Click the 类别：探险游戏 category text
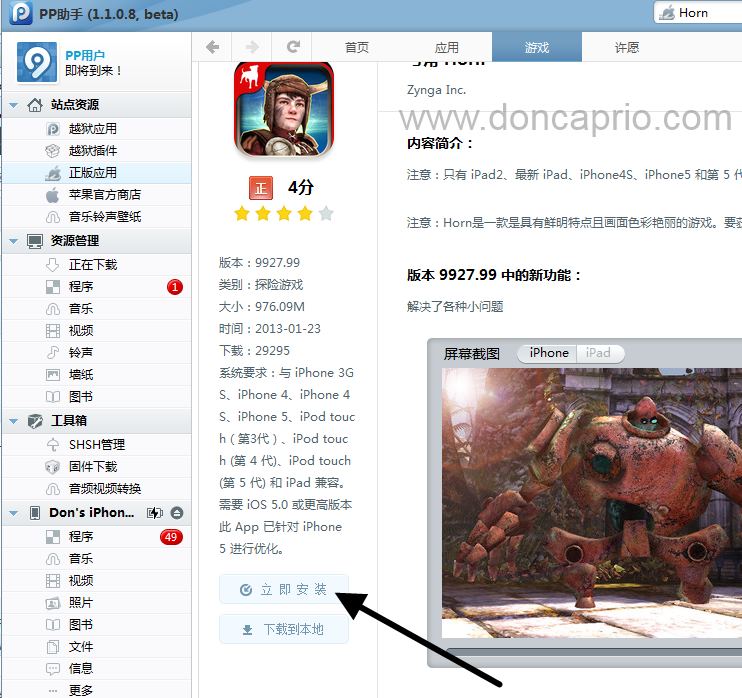This screenshot has height=698, width=742. [261, 284]
